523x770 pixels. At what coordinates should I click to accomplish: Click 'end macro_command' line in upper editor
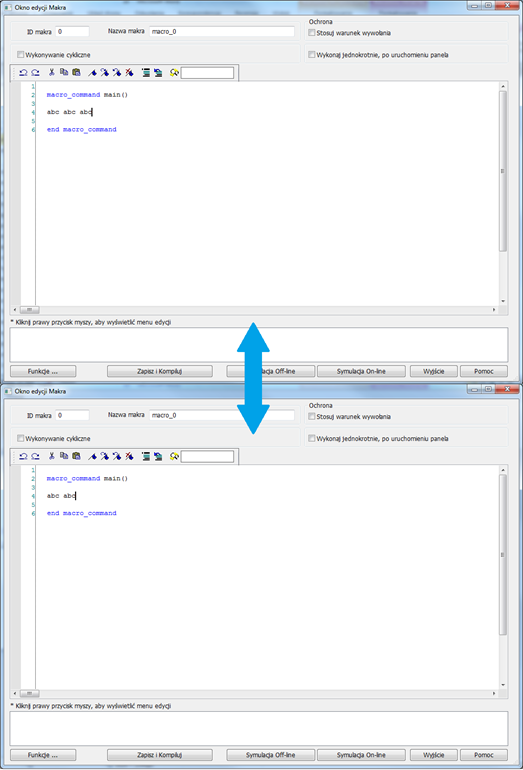[x=82, y=130]
